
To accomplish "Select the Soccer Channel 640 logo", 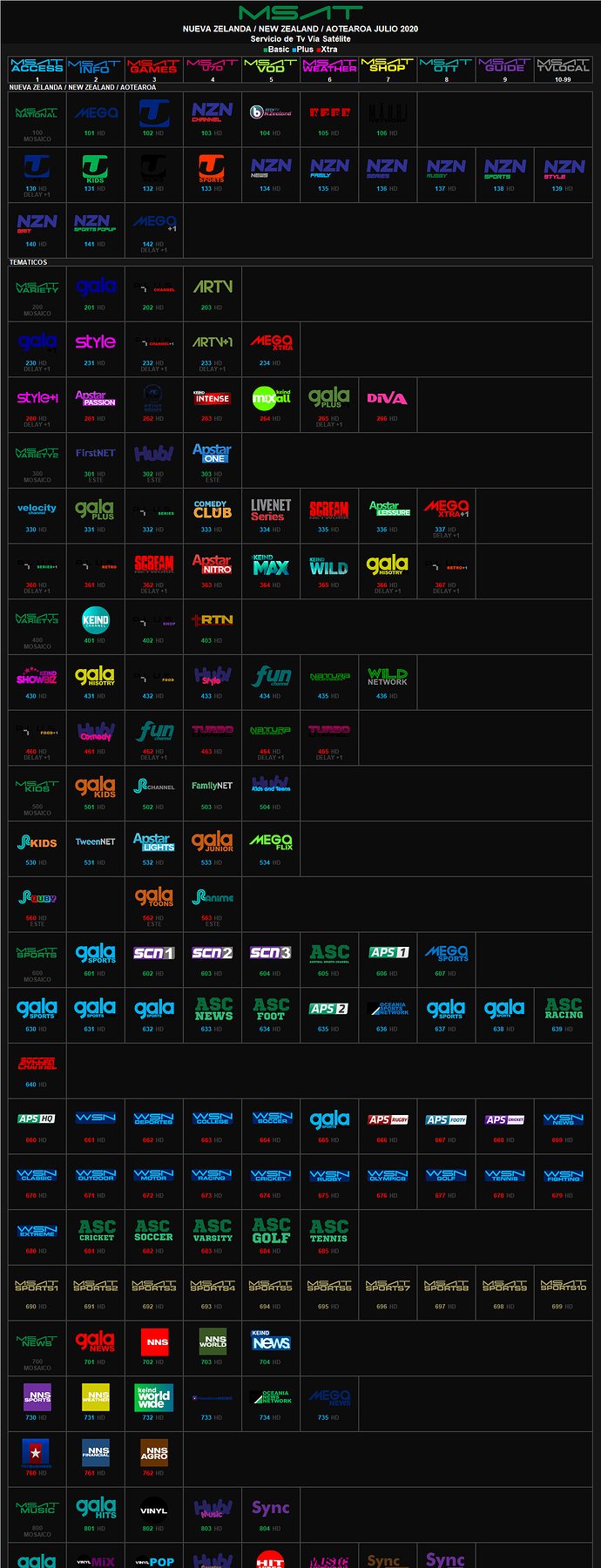I will pyautogui.click(x=37, y=1064).
